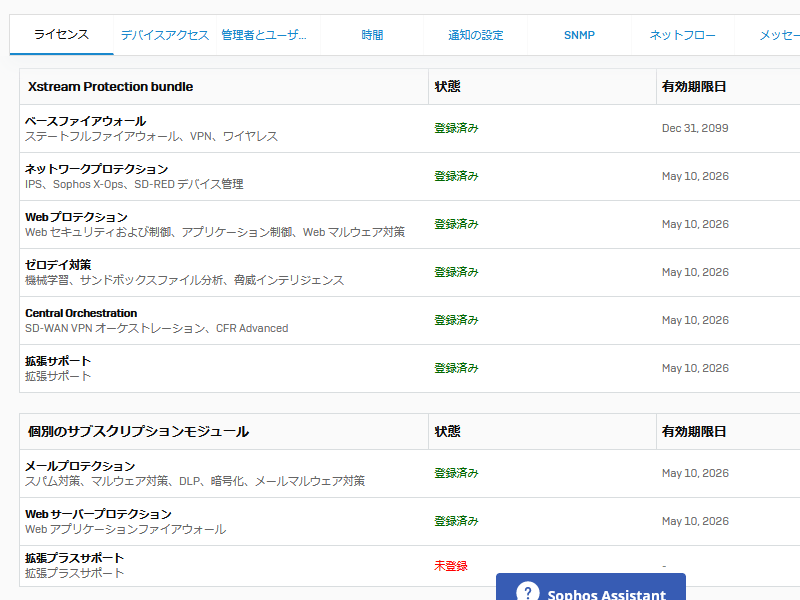Go to the 時間 tab
Image resolution: width=800 pixels, height=600 pixels.
point(372,35)
